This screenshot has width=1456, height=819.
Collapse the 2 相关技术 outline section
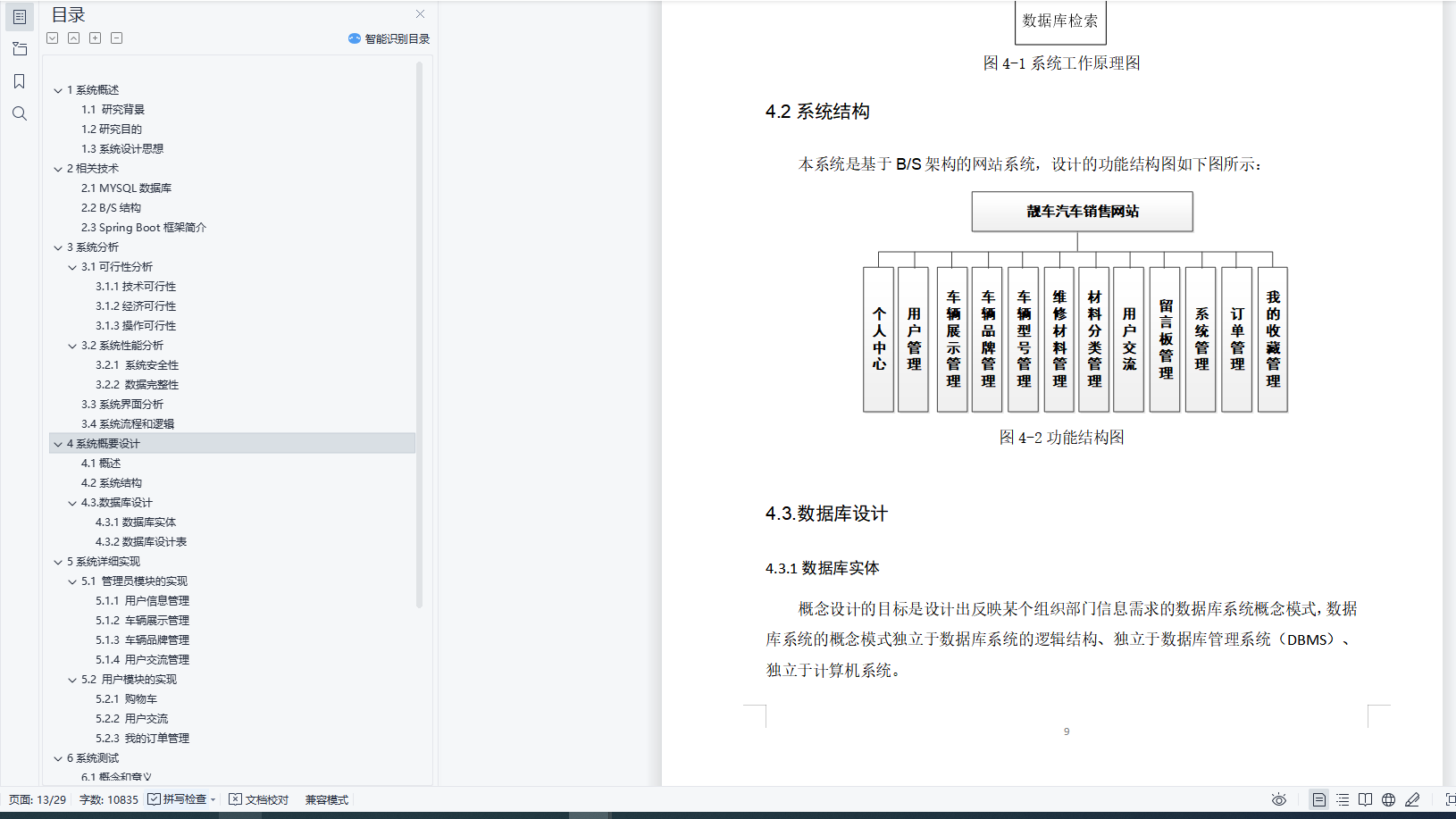(58, 169)
